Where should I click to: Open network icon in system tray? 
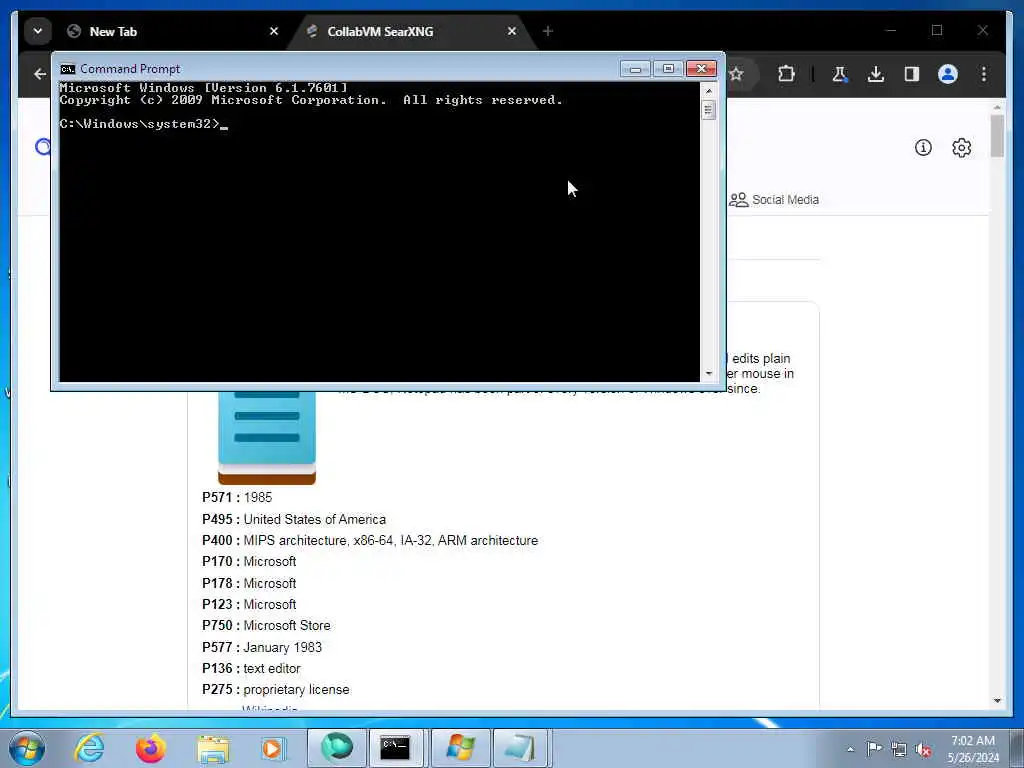tap(899, 749)
